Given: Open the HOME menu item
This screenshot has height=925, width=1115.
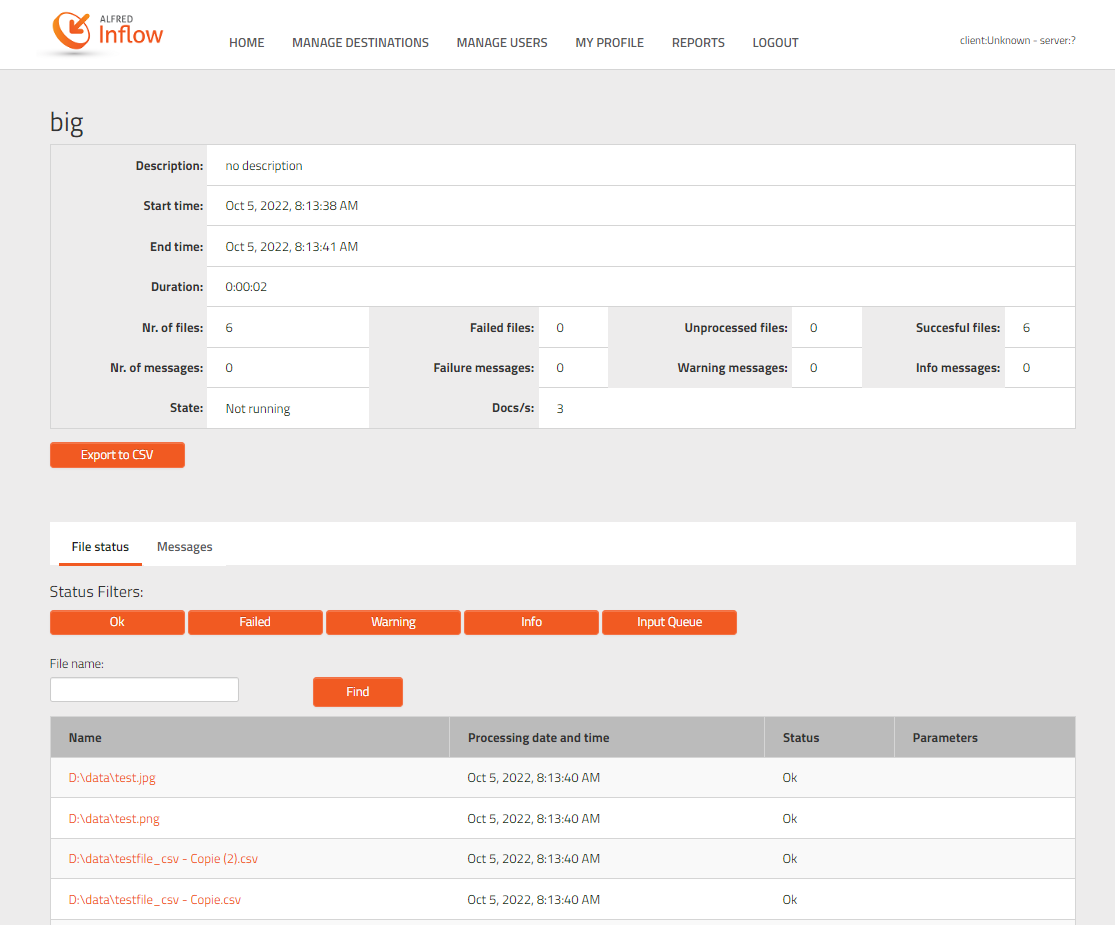Looking at the screenshot, I should pos(246,43).
